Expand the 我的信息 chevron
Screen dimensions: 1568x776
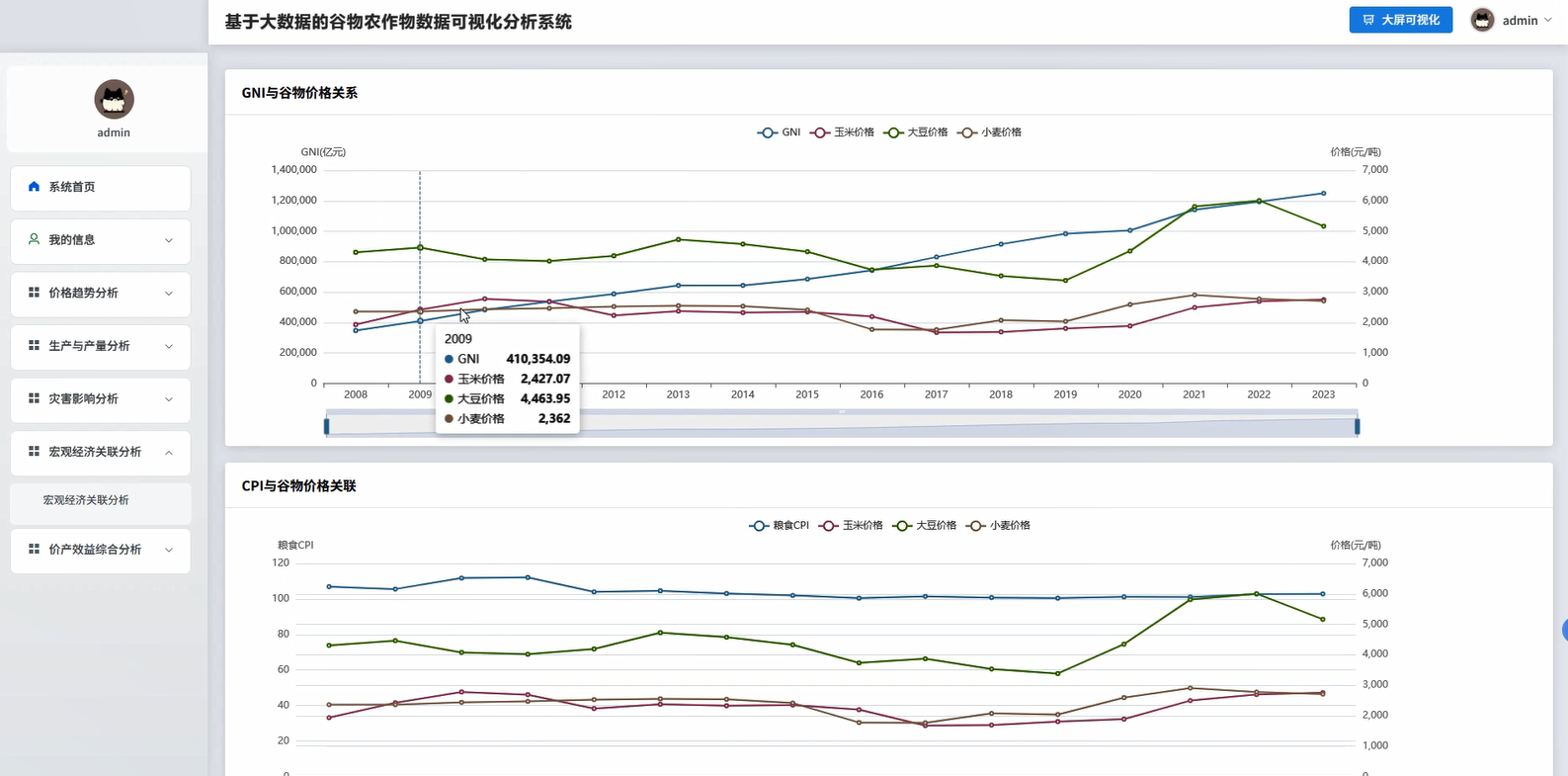(169, 240)
